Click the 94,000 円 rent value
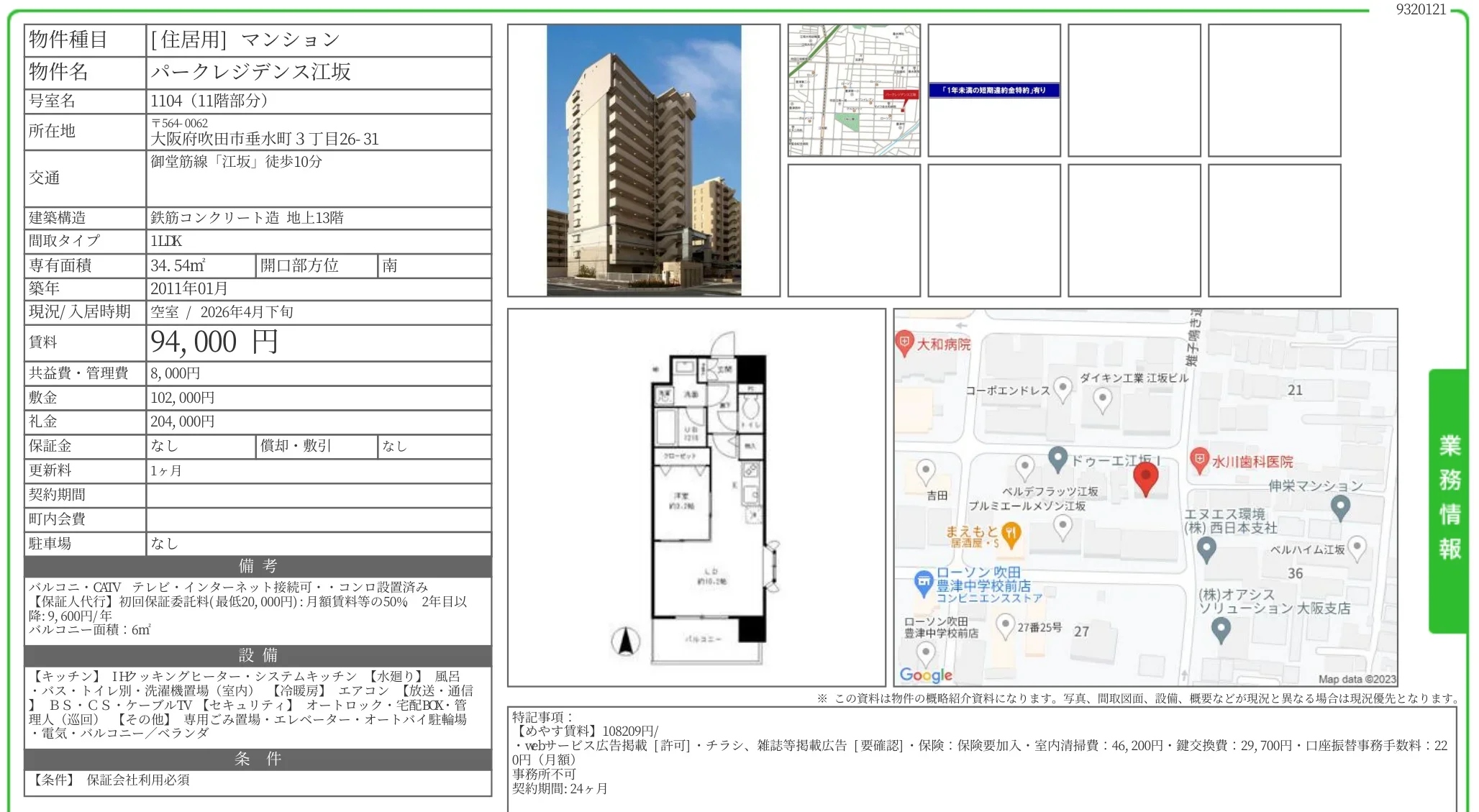The image size is (1479, 812). [214, 342]
